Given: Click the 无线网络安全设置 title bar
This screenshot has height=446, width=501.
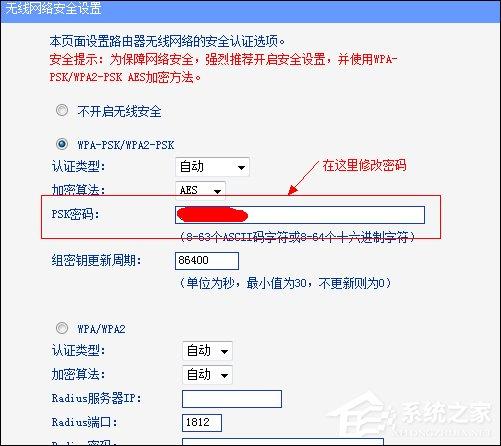Looking at the screenshot, I should point(250,11).
